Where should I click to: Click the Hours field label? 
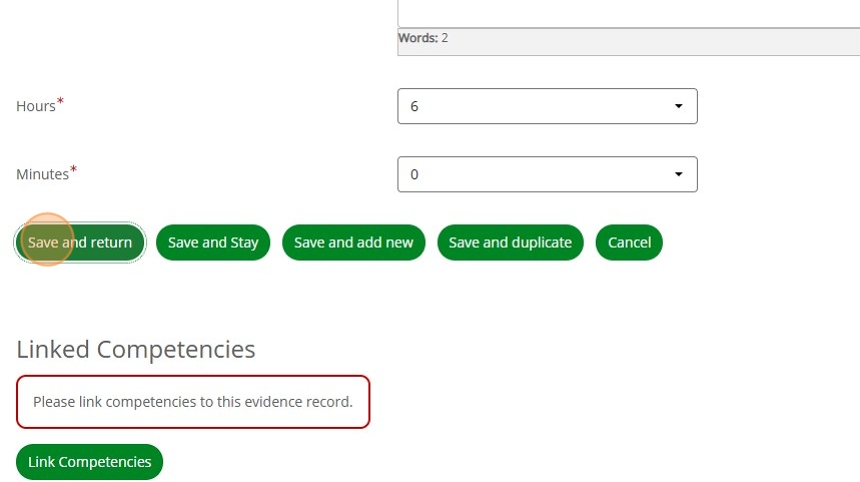(36, 106)
